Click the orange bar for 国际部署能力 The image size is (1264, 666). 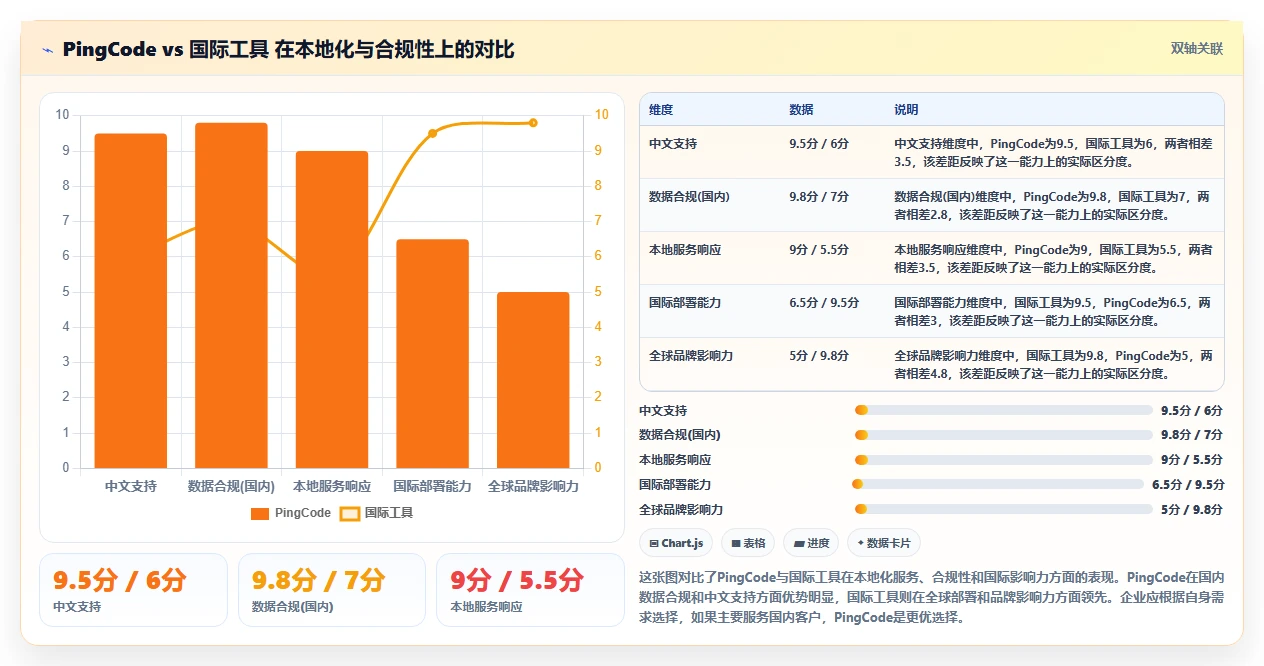click(x=432, y=354)
